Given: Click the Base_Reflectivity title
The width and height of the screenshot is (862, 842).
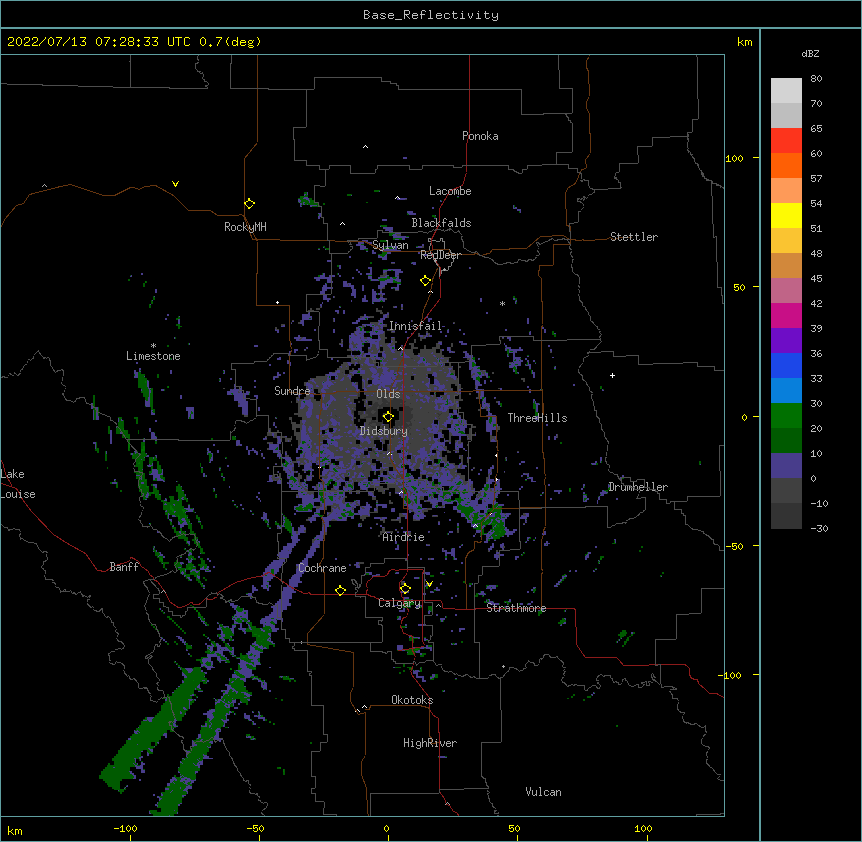Looking at the screenshot, I should (431, 15).
